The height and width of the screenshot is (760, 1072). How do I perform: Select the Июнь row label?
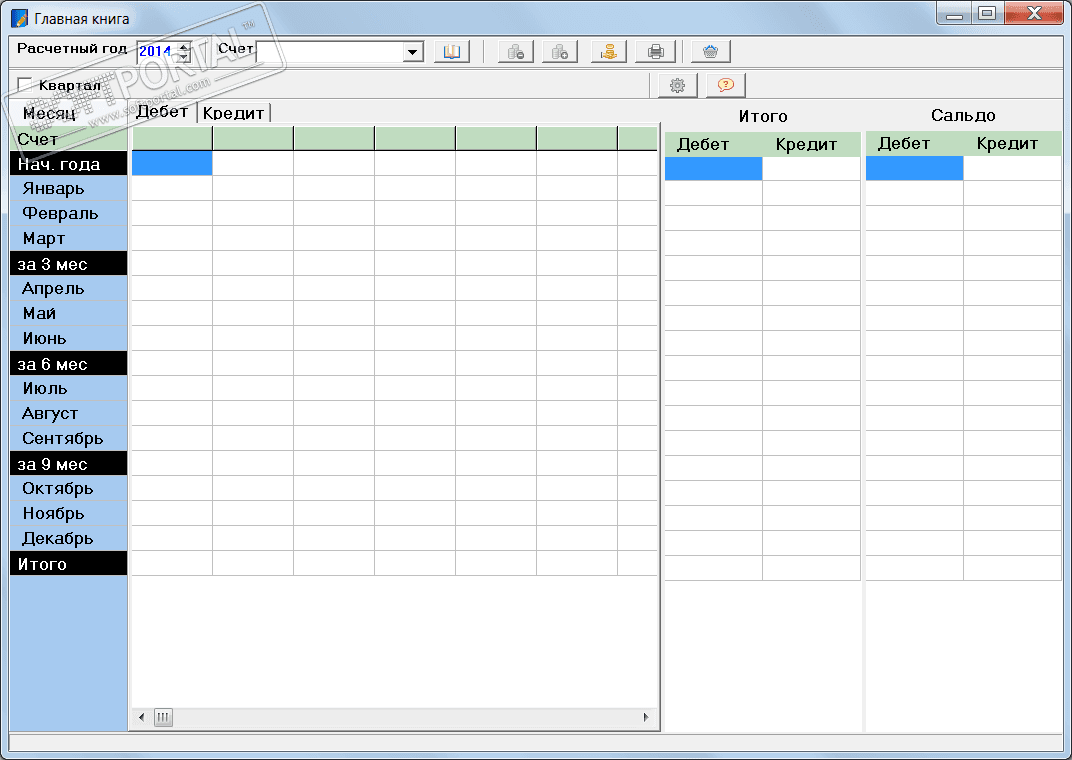click(68, 338)
